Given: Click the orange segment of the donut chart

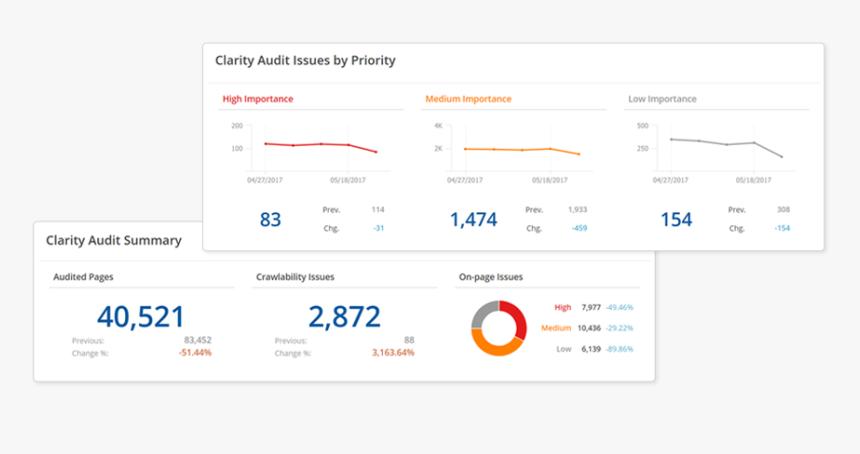Looking at the screenshot, I should click(x=493, y=346).
